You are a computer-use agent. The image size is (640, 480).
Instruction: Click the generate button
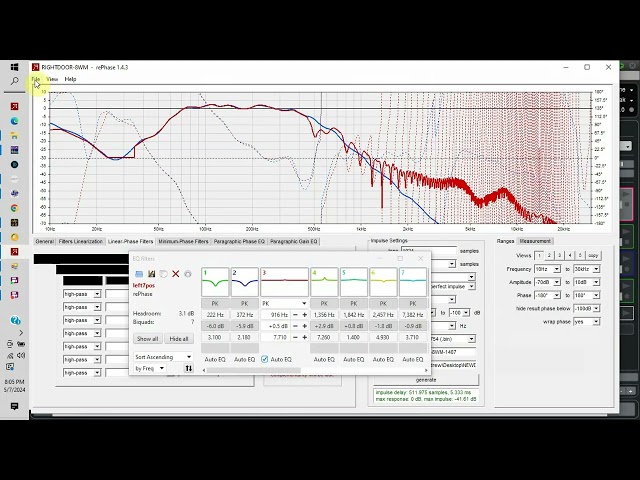point(426,380)
